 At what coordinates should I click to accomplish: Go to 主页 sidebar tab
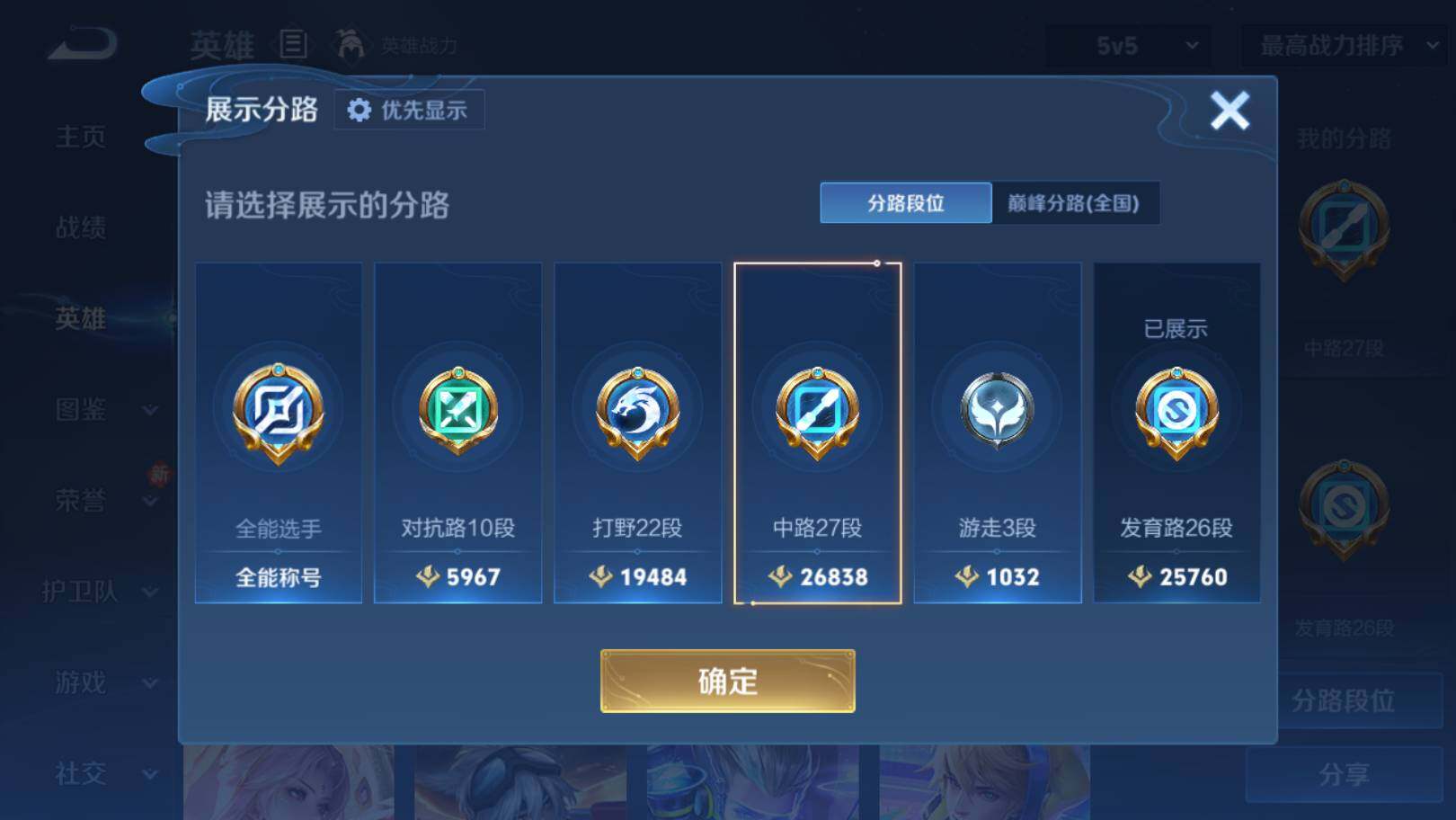[81, 137]
